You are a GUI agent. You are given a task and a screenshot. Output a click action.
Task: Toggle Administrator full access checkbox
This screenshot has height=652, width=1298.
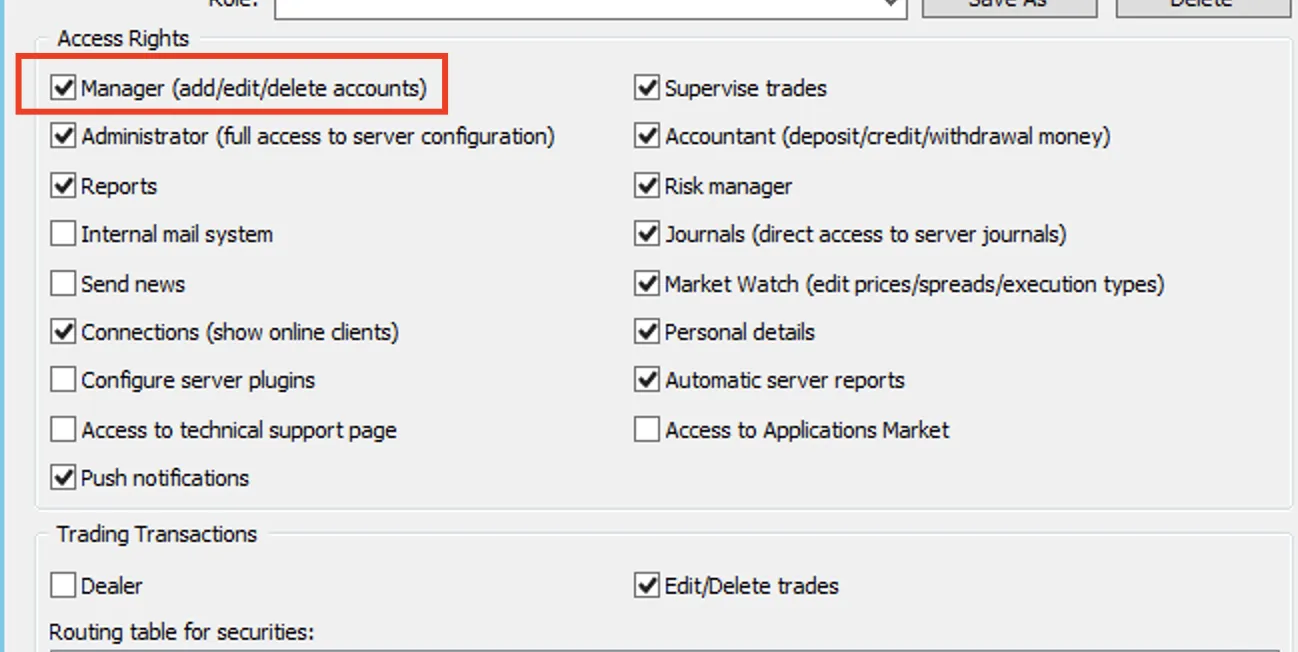[x=64, y=136]
